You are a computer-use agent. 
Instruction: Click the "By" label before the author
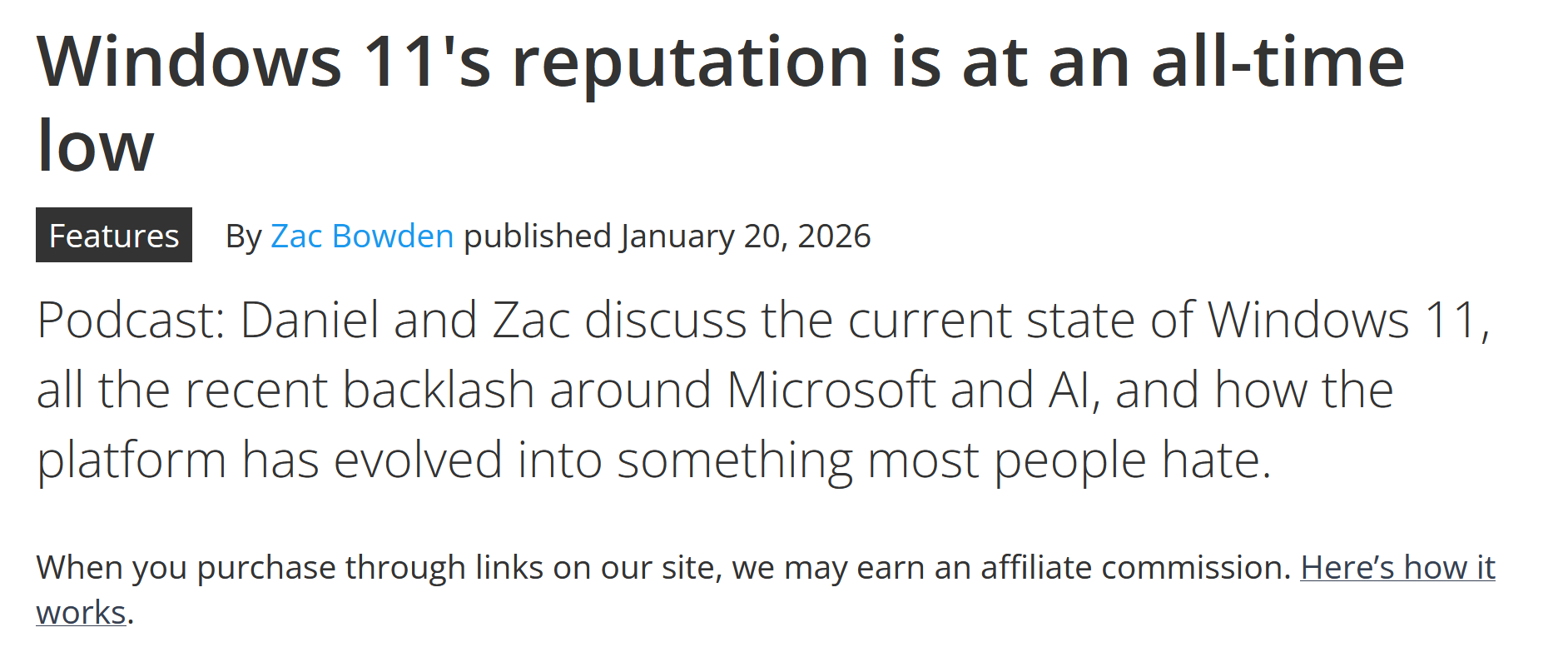coord(243,236)
